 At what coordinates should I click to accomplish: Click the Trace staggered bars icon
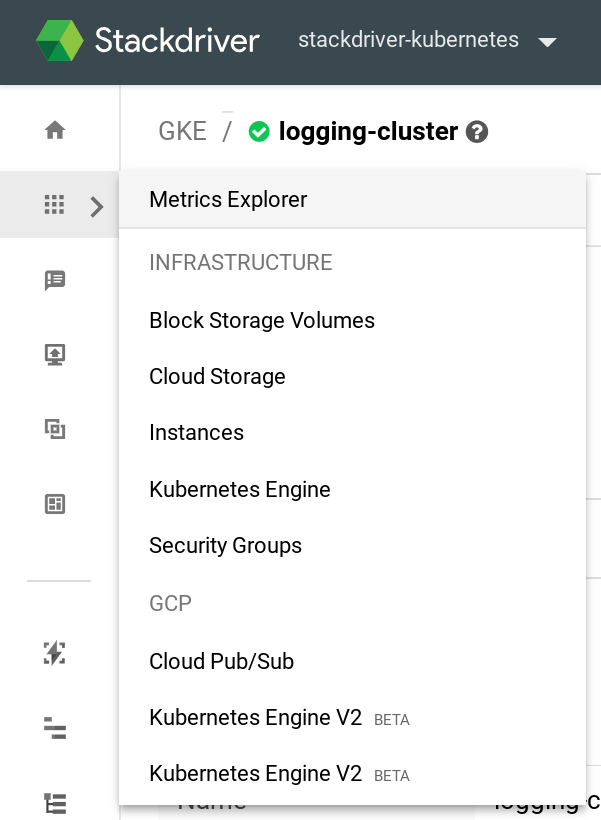(55, 728)
